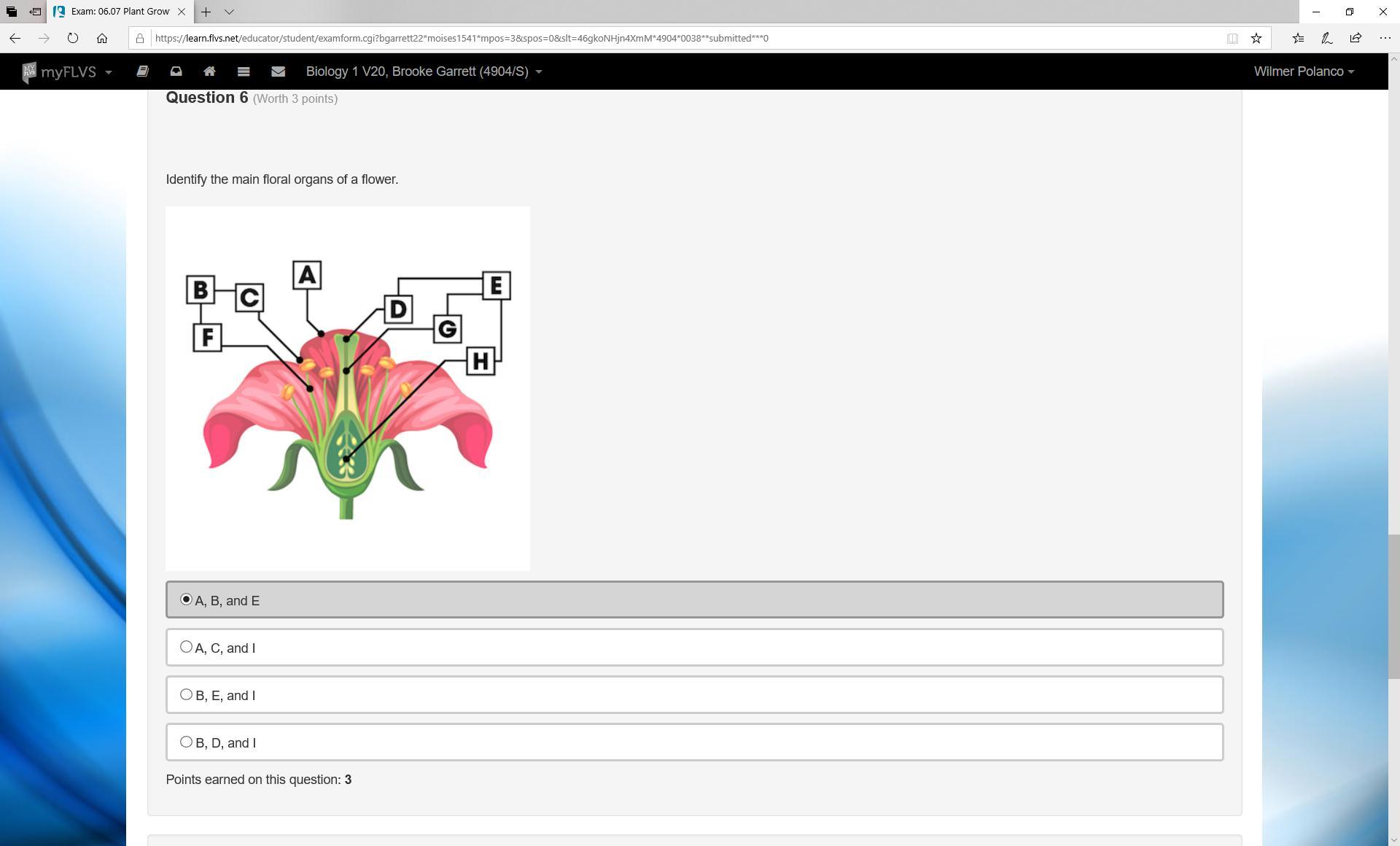The image size is (1400, 846).
Task: Add page to favorites with star icon
Action: pos(1256,38)
